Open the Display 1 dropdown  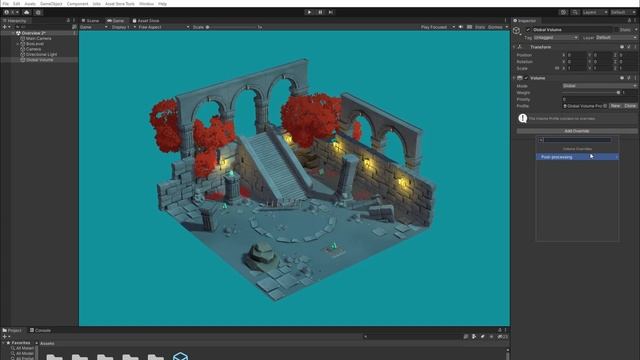(124, 27)
